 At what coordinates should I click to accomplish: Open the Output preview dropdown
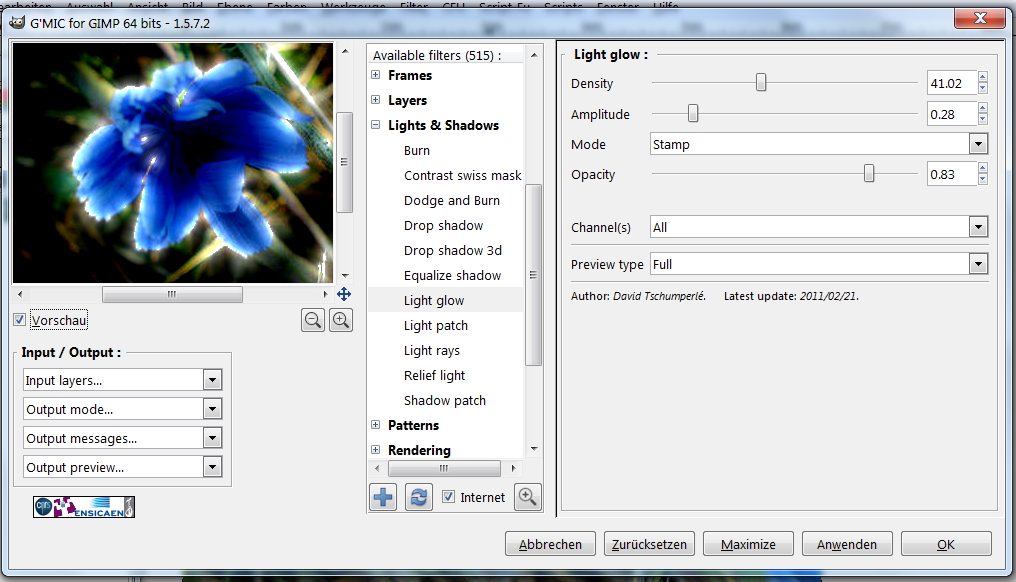point(122,467)
